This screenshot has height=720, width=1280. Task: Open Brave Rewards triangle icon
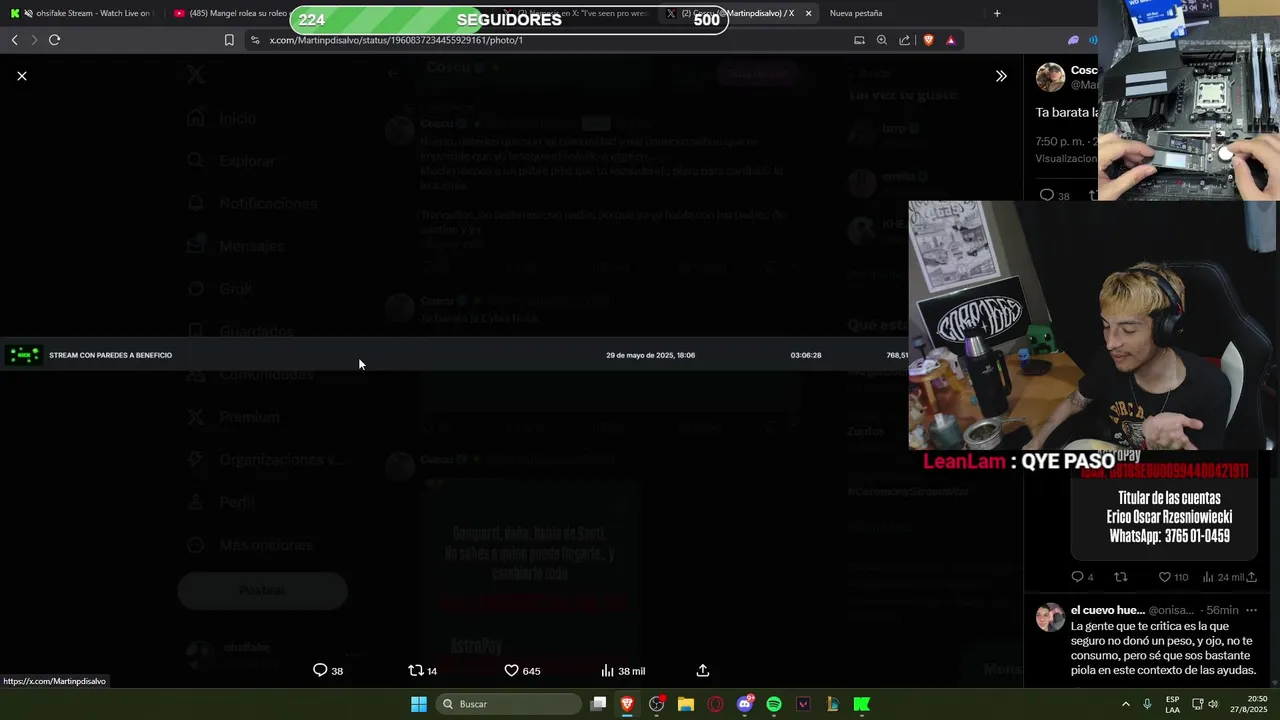[x=950, y=40]
